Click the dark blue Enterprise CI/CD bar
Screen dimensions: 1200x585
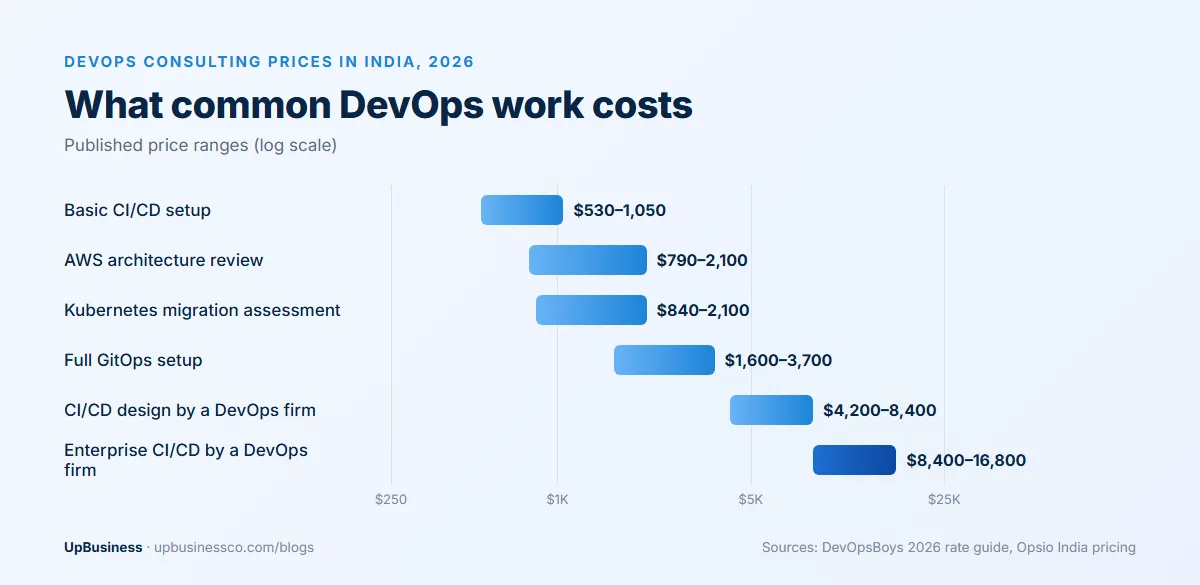[x=854, y=460]
